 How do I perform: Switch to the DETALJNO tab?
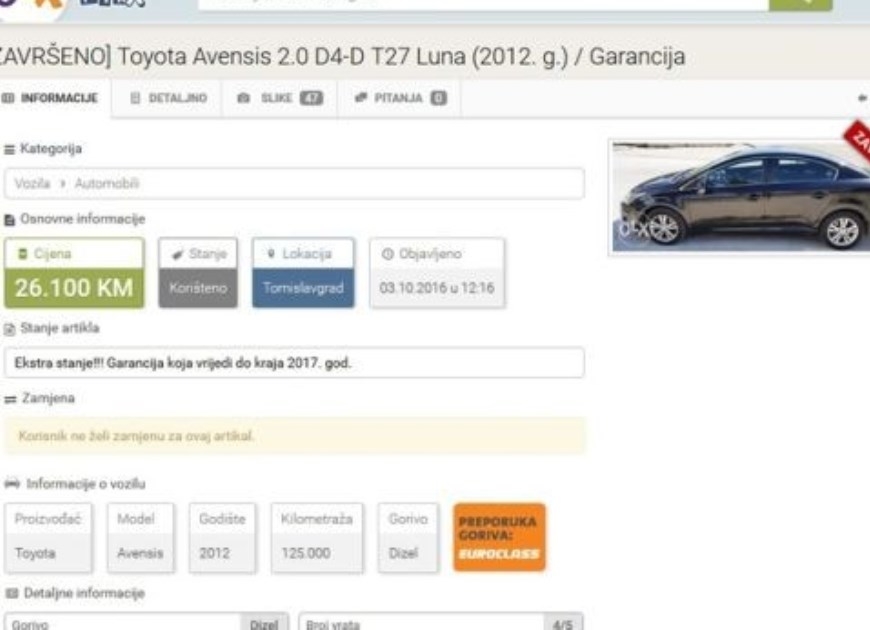[x=167, y=98]
